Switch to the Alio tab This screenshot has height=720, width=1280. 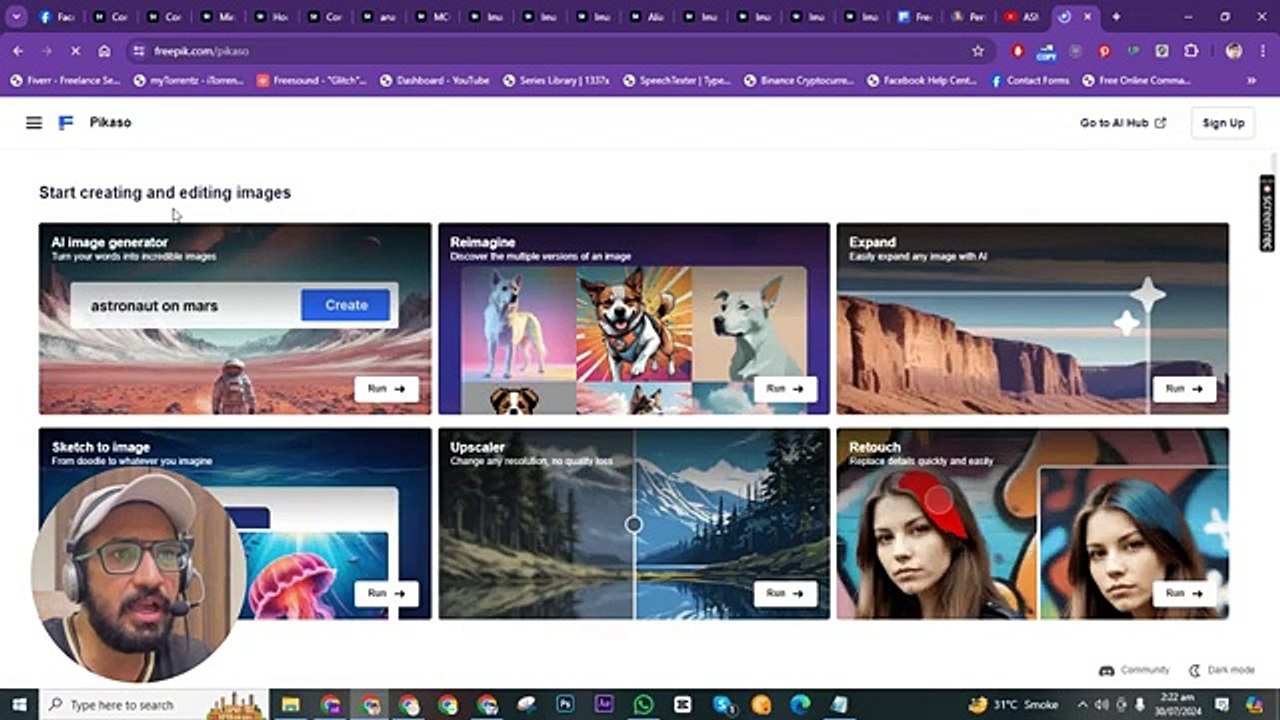point(645,17)
